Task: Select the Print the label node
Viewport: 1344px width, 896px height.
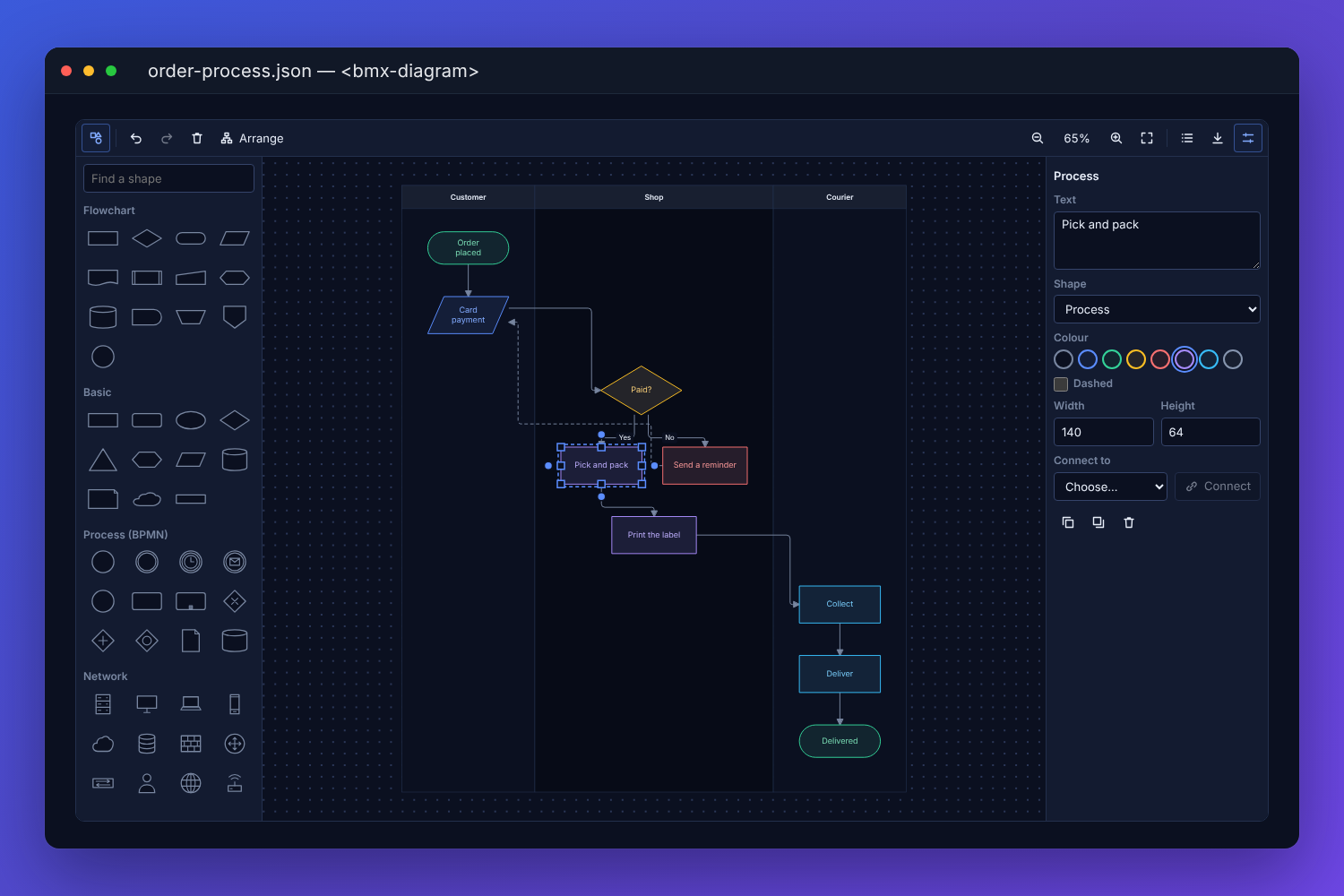Action: click(654, 535)
